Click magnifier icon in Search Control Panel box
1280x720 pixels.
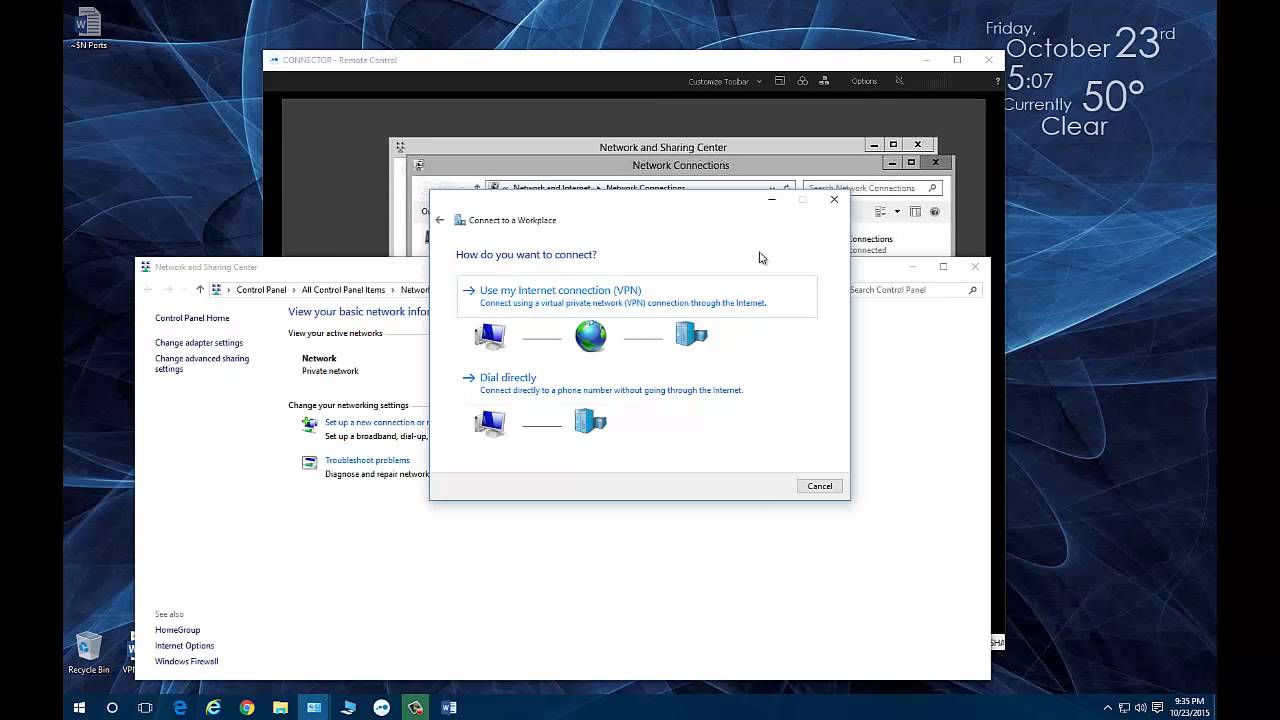[972, 290]
